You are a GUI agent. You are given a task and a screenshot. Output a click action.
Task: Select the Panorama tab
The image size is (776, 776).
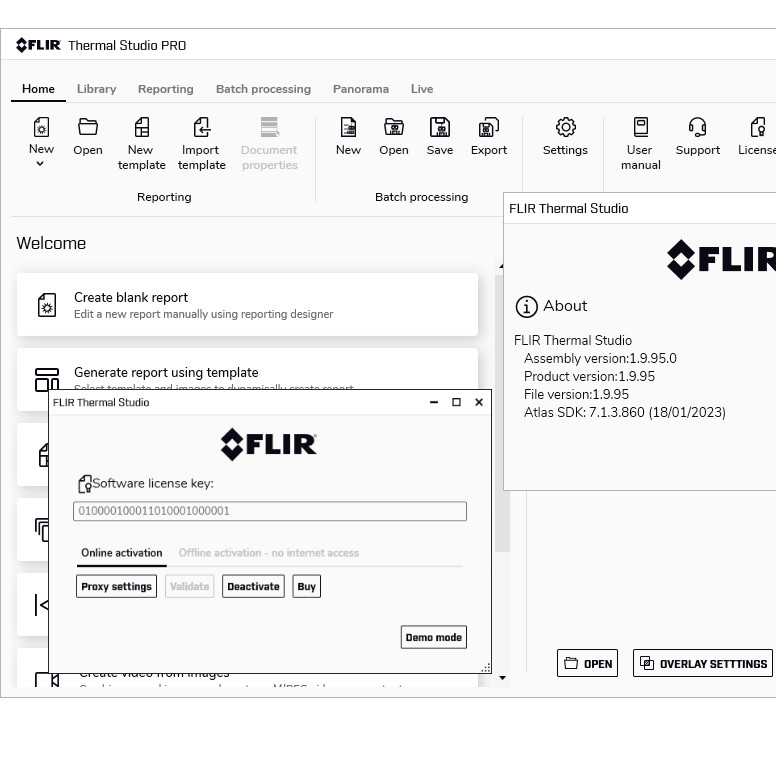click(x=361, y=89)
